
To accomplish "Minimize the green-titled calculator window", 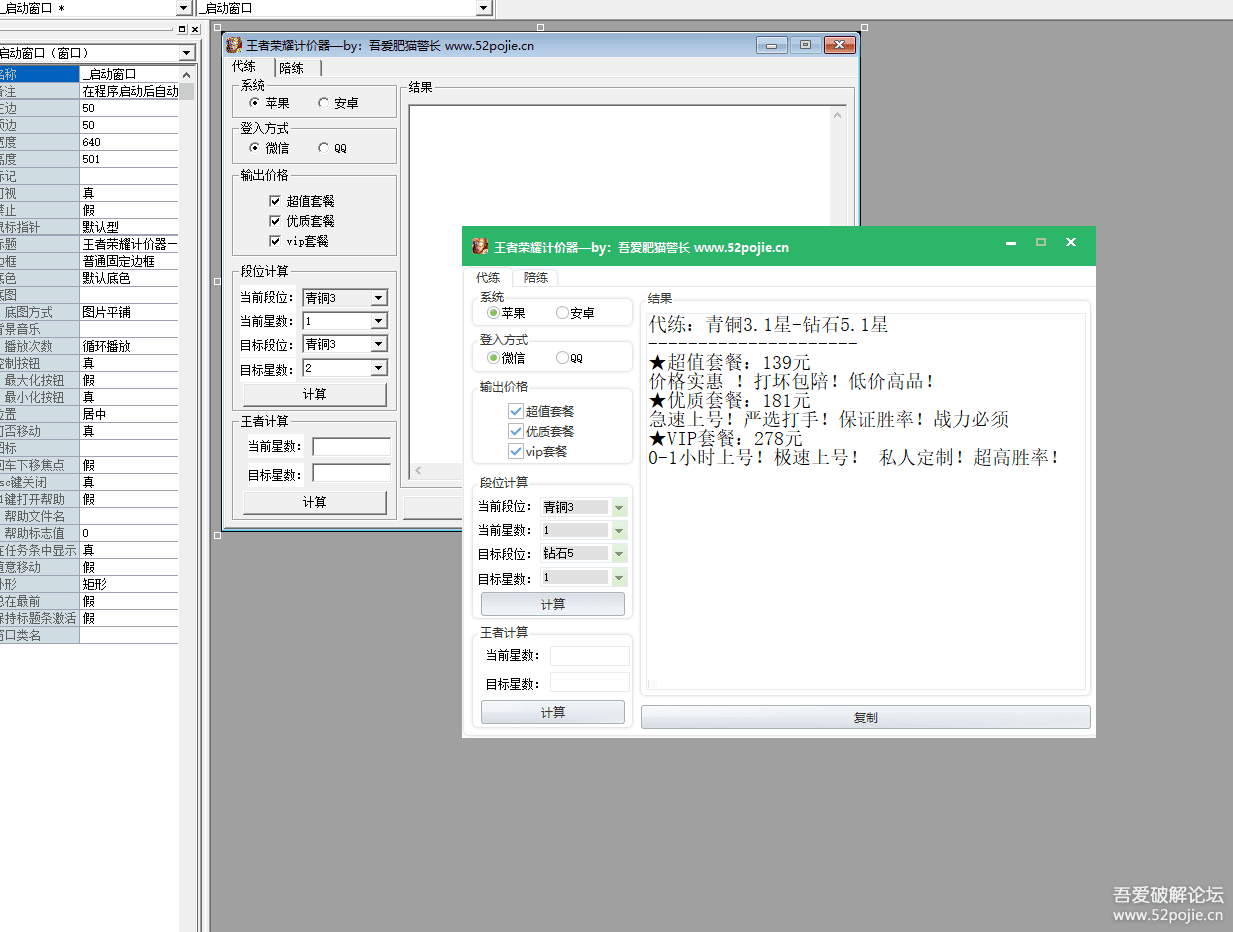I will coord(1011,243).
